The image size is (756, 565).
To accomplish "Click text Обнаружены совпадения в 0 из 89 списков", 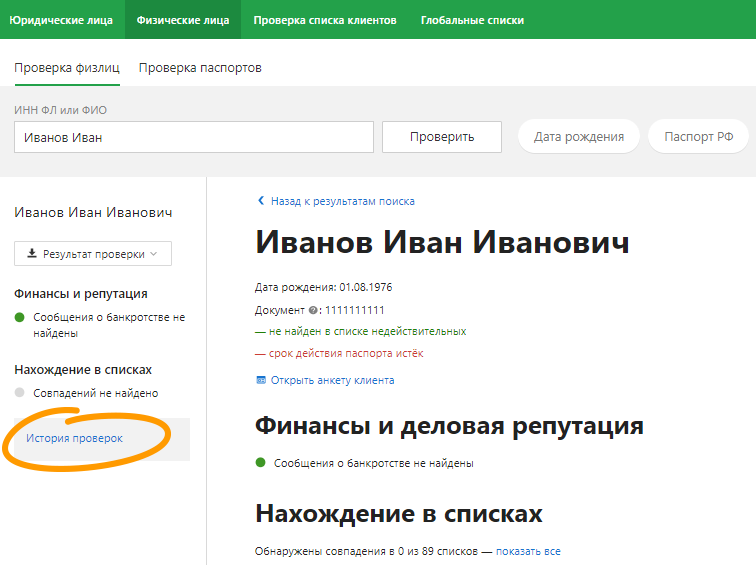I will click(x=366, y=551).
